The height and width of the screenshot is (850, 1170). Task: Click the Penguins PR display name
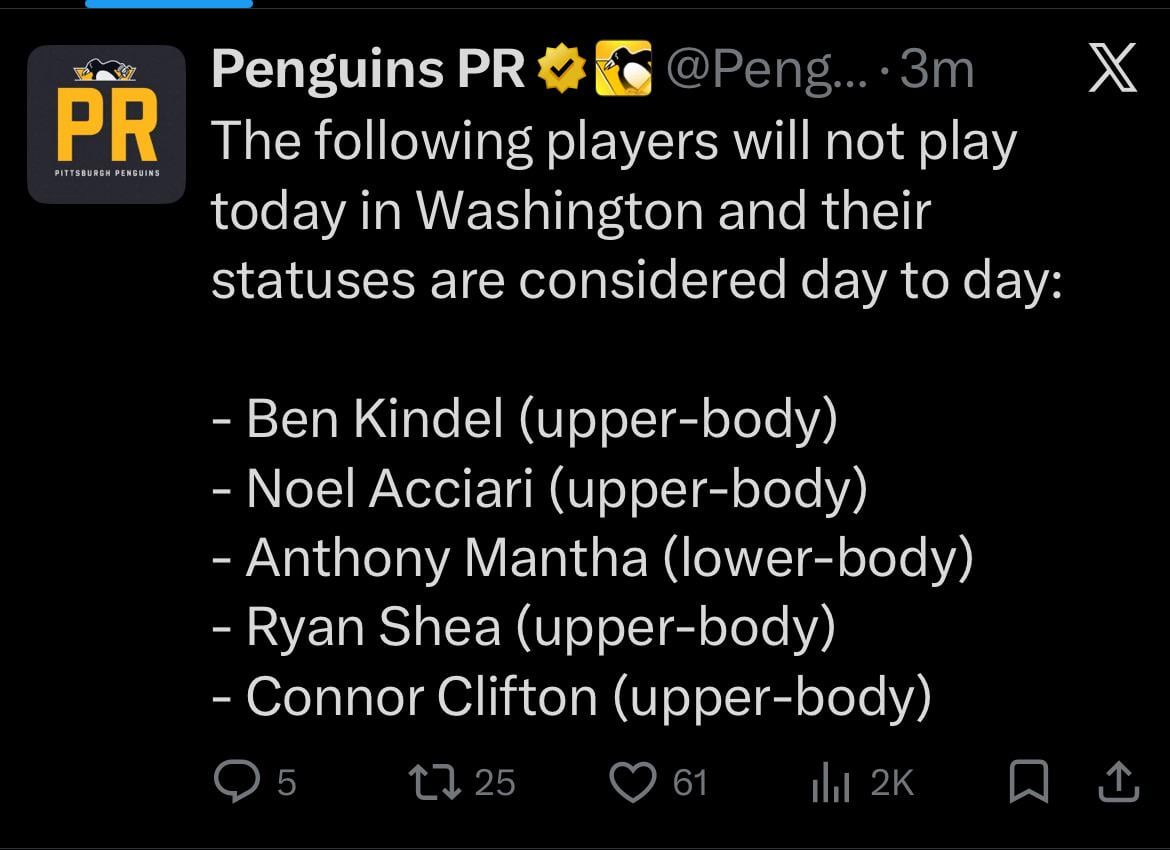(368, 69)
